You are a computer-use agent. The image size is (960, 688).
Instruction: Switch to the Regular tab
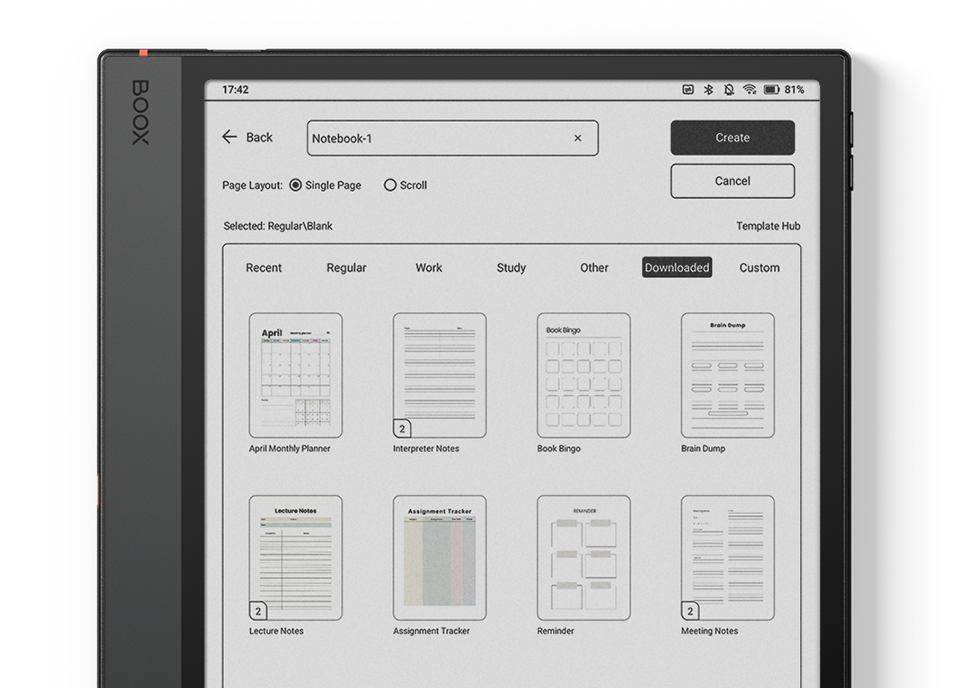(x=347, y=267)
